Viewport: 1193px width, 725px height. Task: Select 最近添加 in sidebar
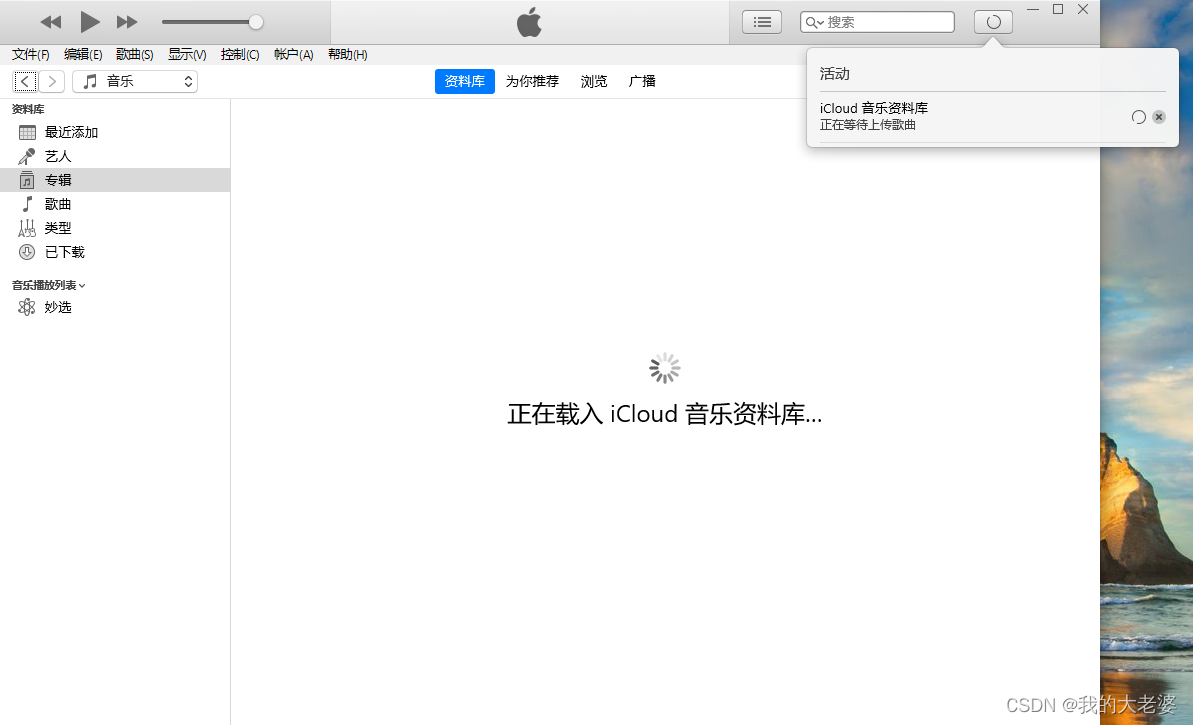click(x=115, y=132)
